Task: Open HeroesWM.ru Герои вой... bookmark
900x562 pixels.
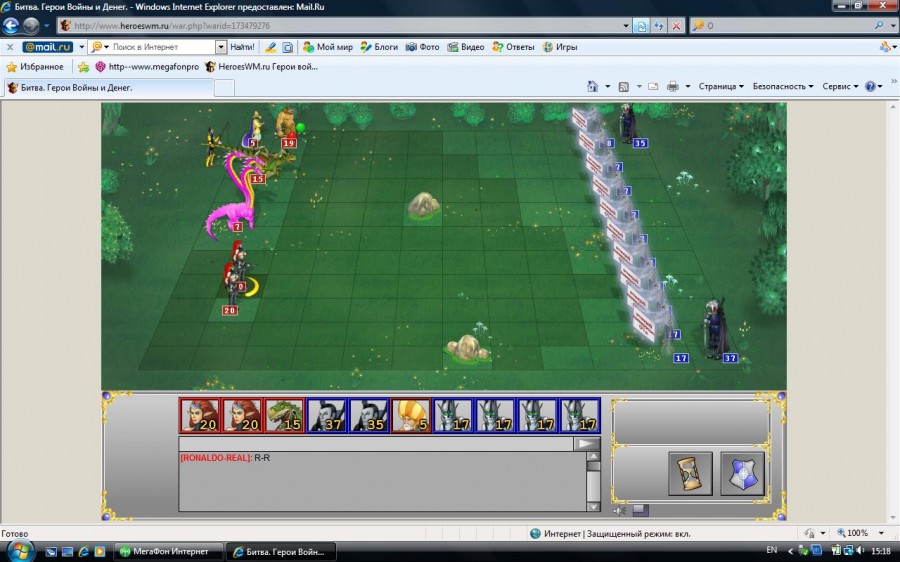Action: (262, 67)
